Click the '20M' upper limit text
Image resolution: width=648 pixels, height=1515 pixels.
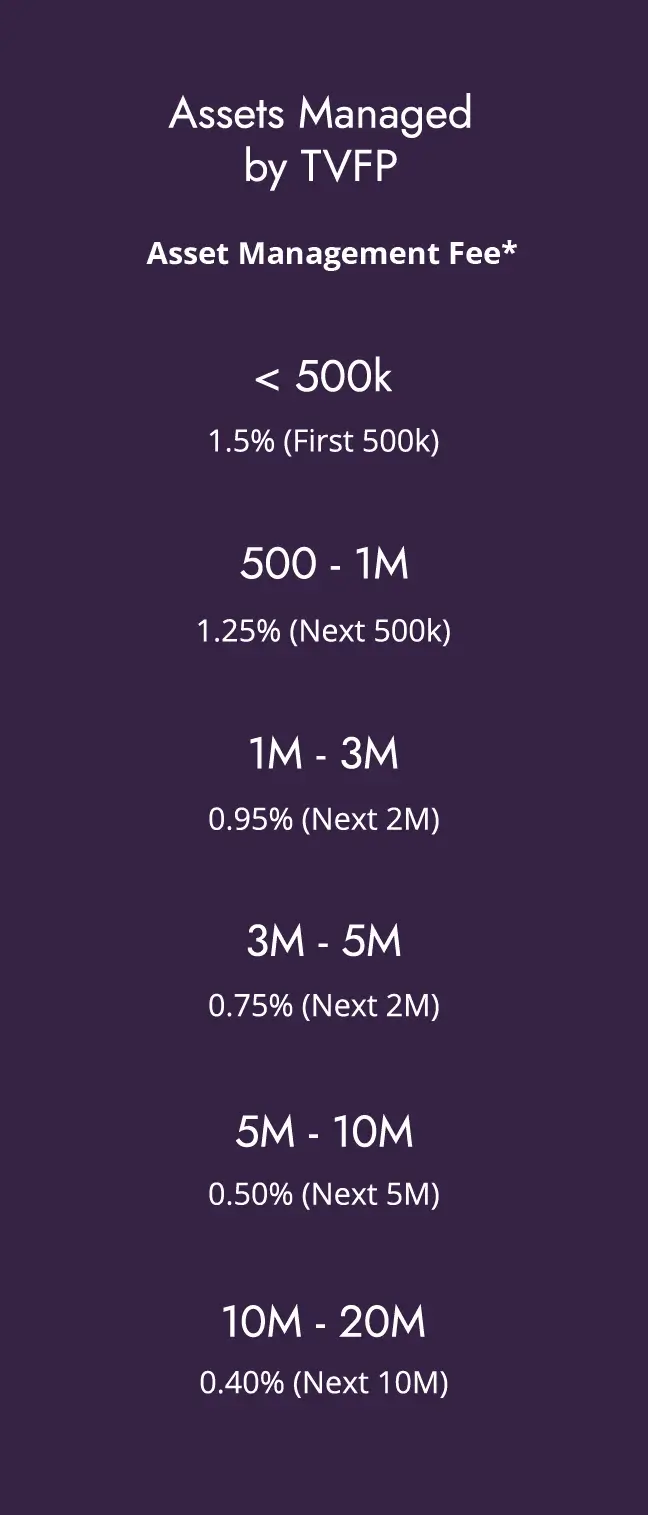coord(383,1322)
